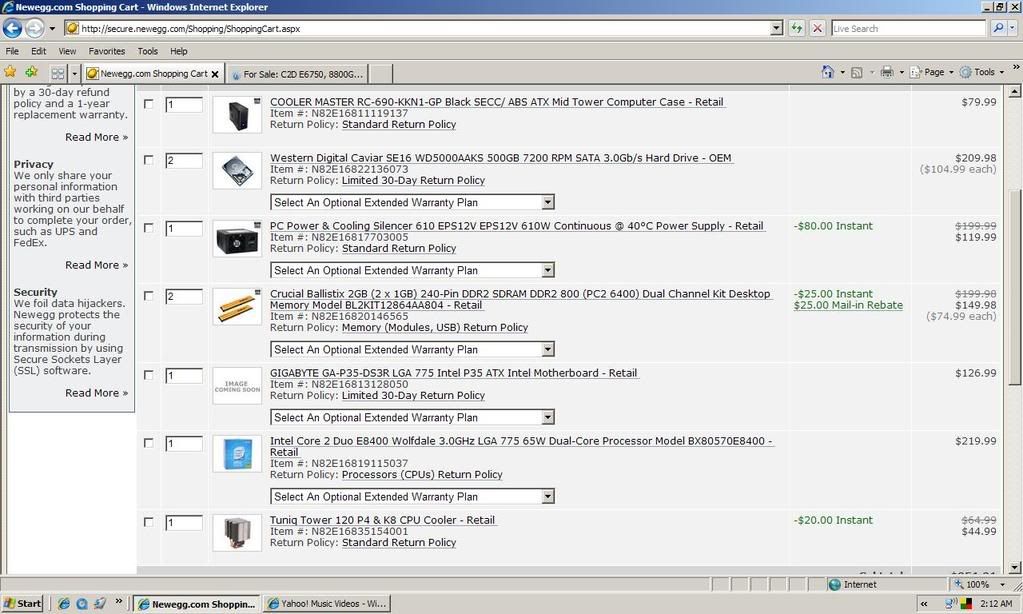
Task: Open the COOLER MASTER case product link
Action: click(496, 101)
